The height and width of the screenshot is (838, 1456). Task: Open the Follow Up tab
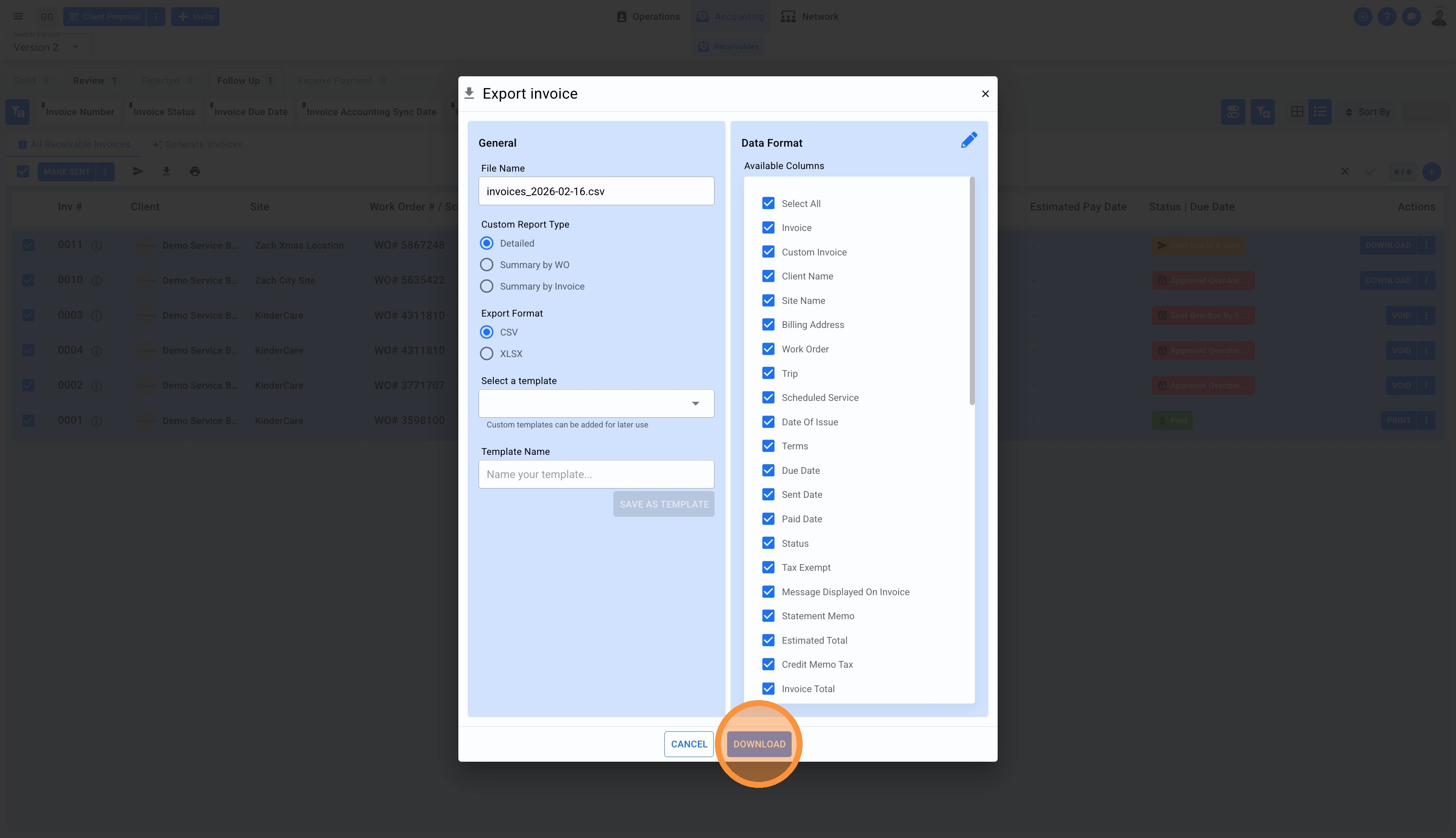(x=244, y=81)
